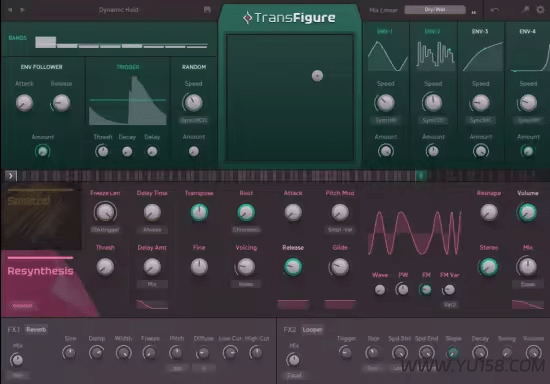Click the Trigger Thresh knob
This screenshot has width=550, height=384.
click(102, 151)
